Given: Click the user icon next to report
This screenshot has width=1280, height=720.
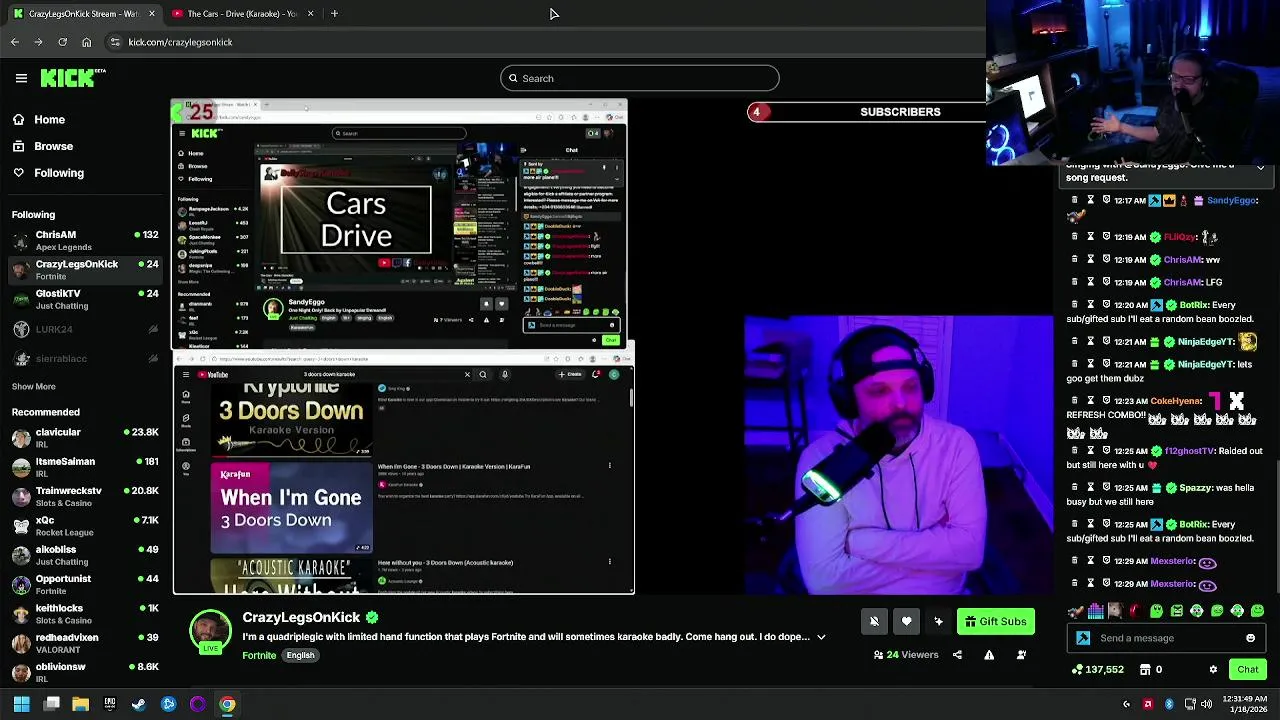Looking at the screenshot, I should 1021,655.
